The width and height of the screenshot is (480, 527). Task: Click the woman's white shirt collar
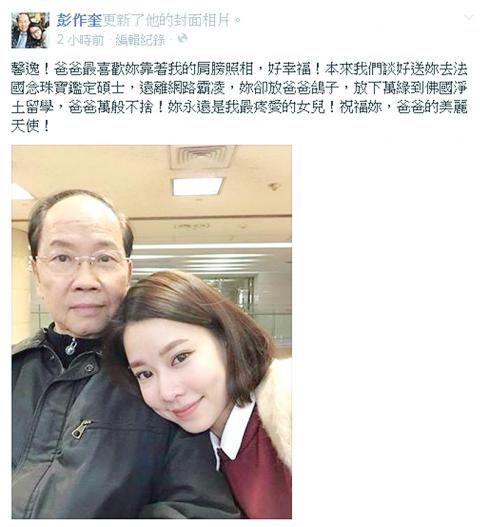233,435
